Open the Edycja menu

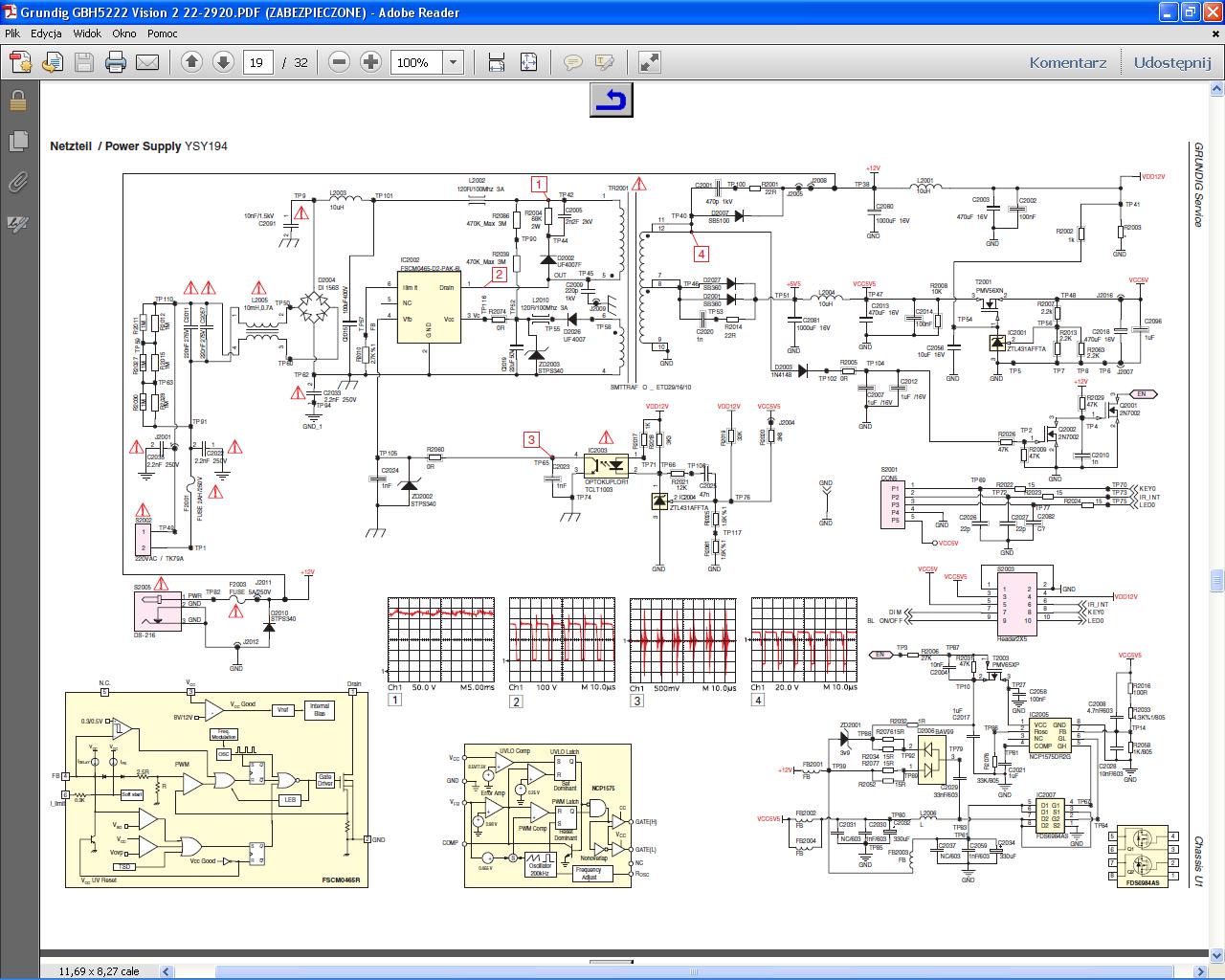click(x=46, y=33)
